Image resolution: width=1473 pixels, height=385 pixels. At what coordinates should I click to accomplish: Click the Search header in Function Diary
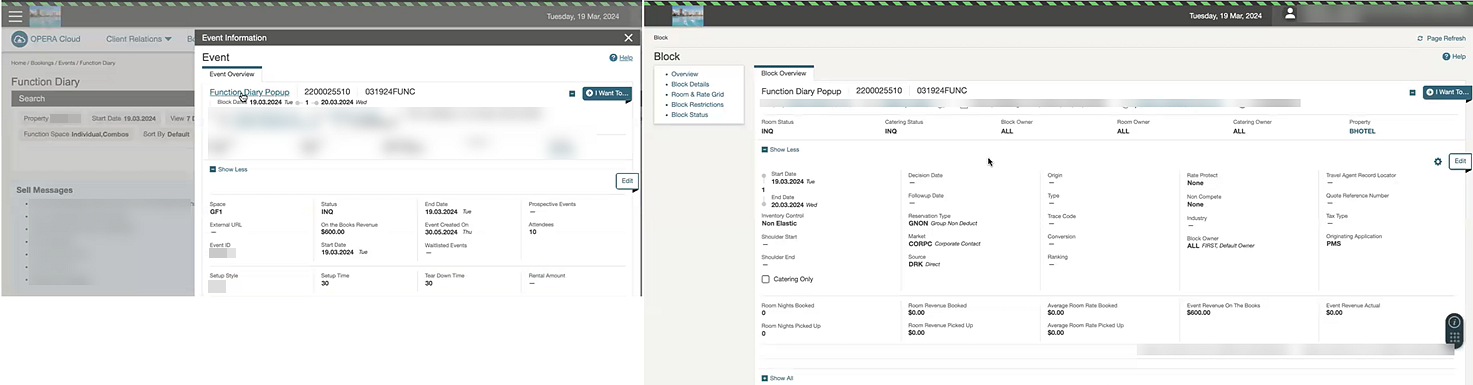point(102,98)
